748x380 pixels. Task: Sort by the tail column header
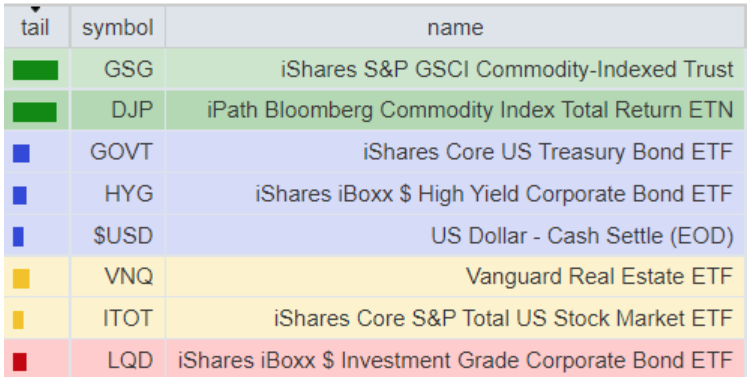35,28
